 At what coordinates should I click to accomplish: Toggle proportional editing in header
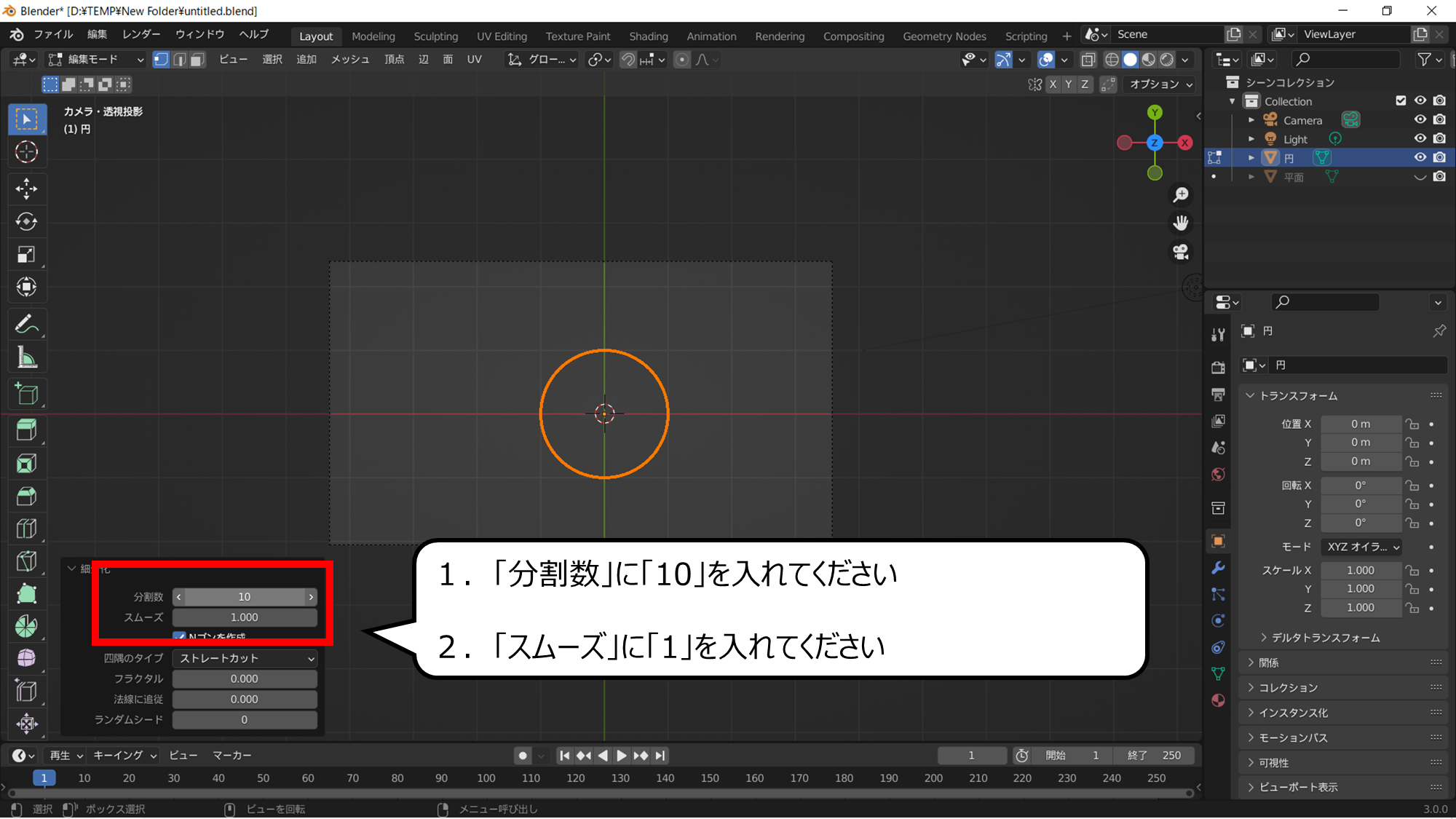pos(681,60)
